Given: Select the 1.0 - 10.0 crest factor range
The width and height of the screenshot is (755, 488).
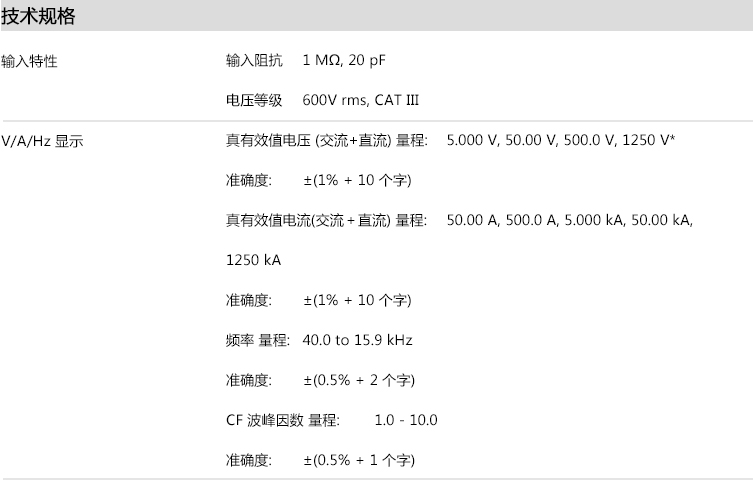Looking at the screenshot, I should [406, 420].
